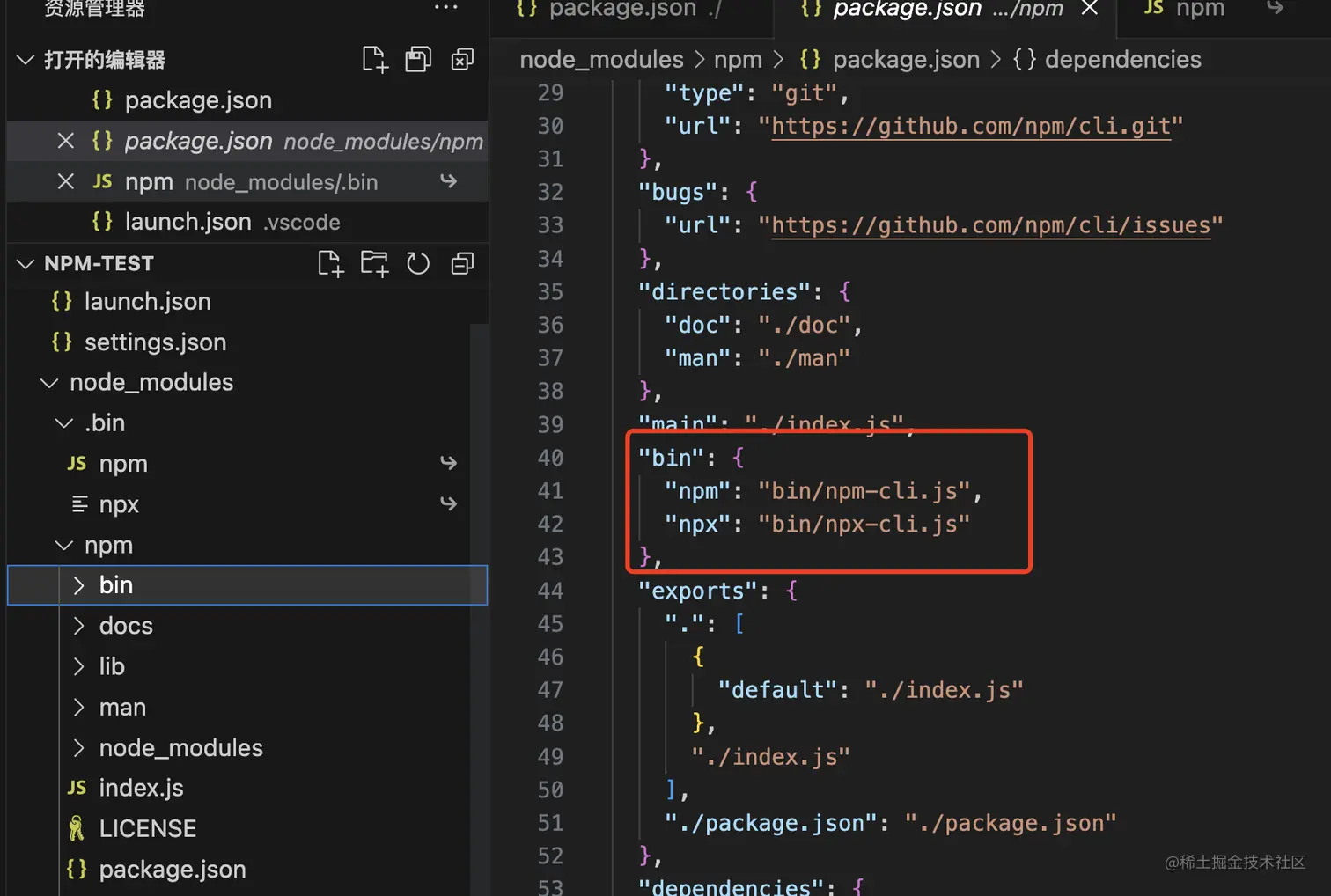Refresh the NPM-TEST explorer tree
Image resolution: width=1331 pixels, height=896 pixels.
[418, 263]
